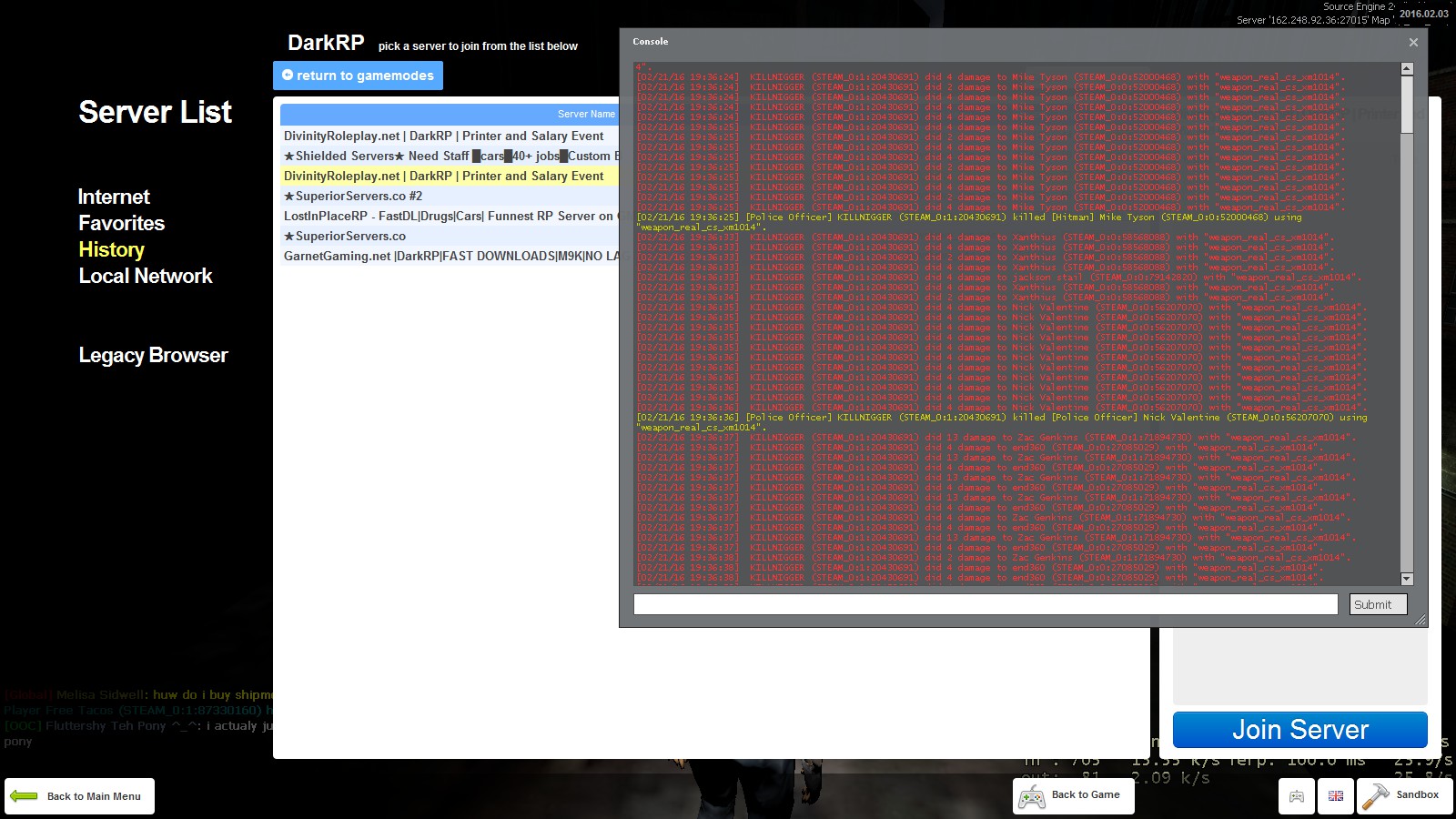Select the SuperiorServers.co row without number
The image size is (1456, 819).
[x=450, y=236]
